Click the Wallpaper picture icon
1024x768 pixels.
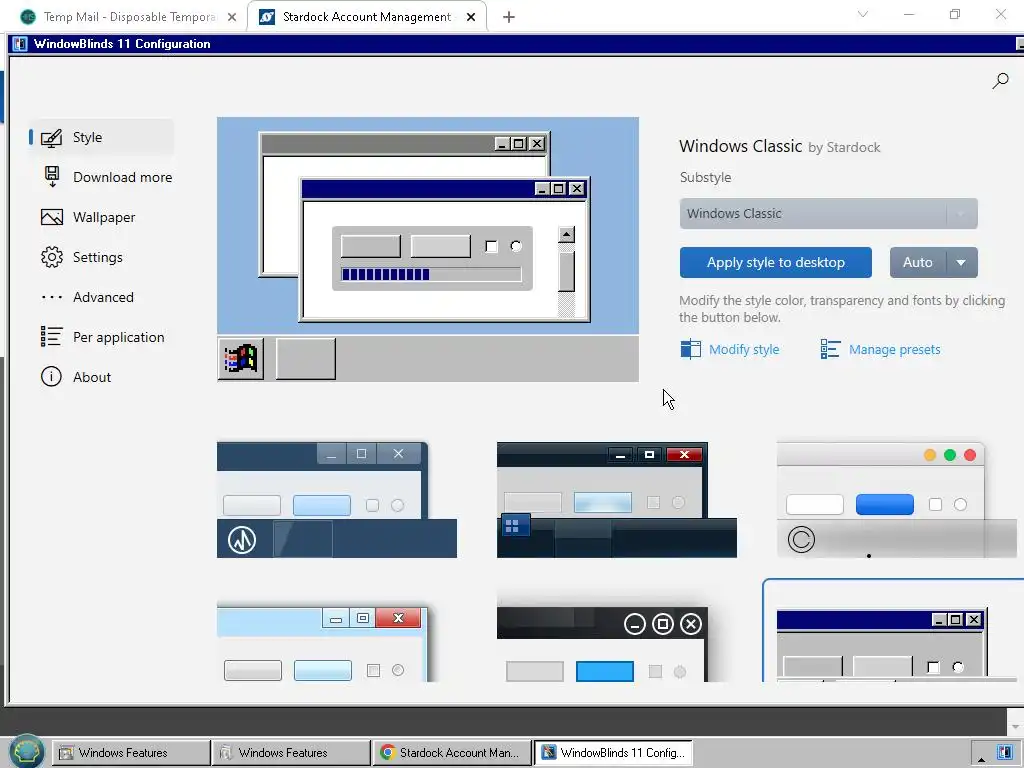coord(52,217)
